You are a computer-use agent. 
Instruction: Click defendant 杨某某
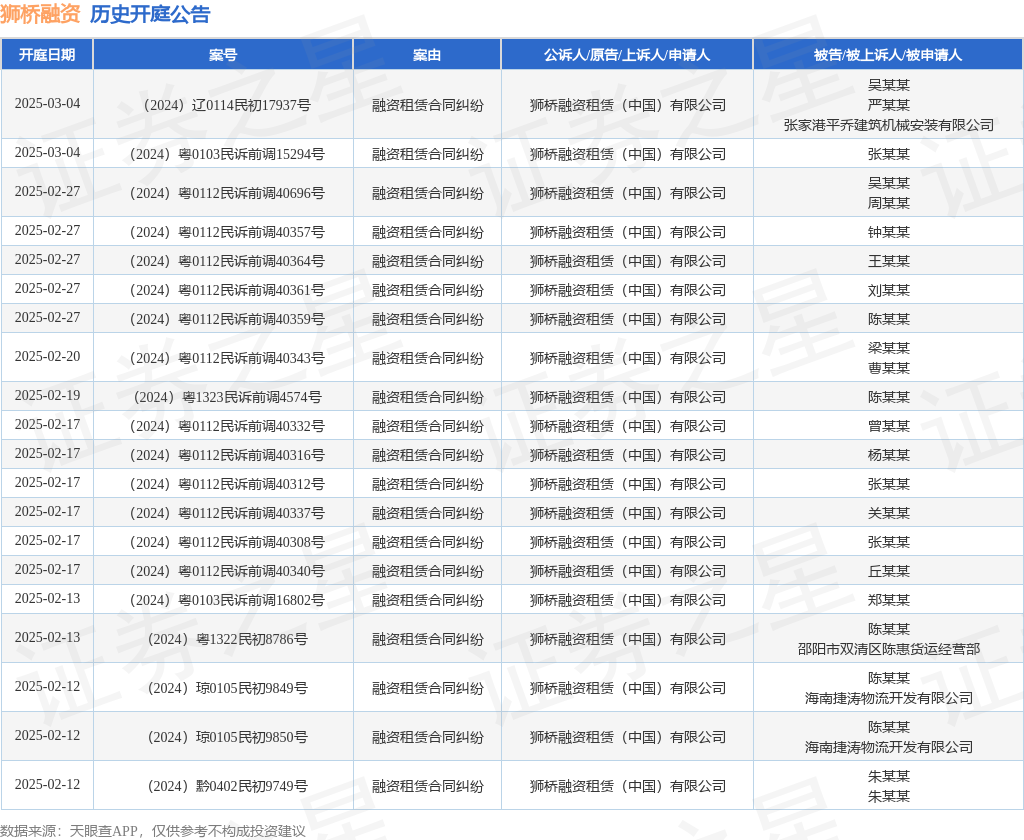888,455
